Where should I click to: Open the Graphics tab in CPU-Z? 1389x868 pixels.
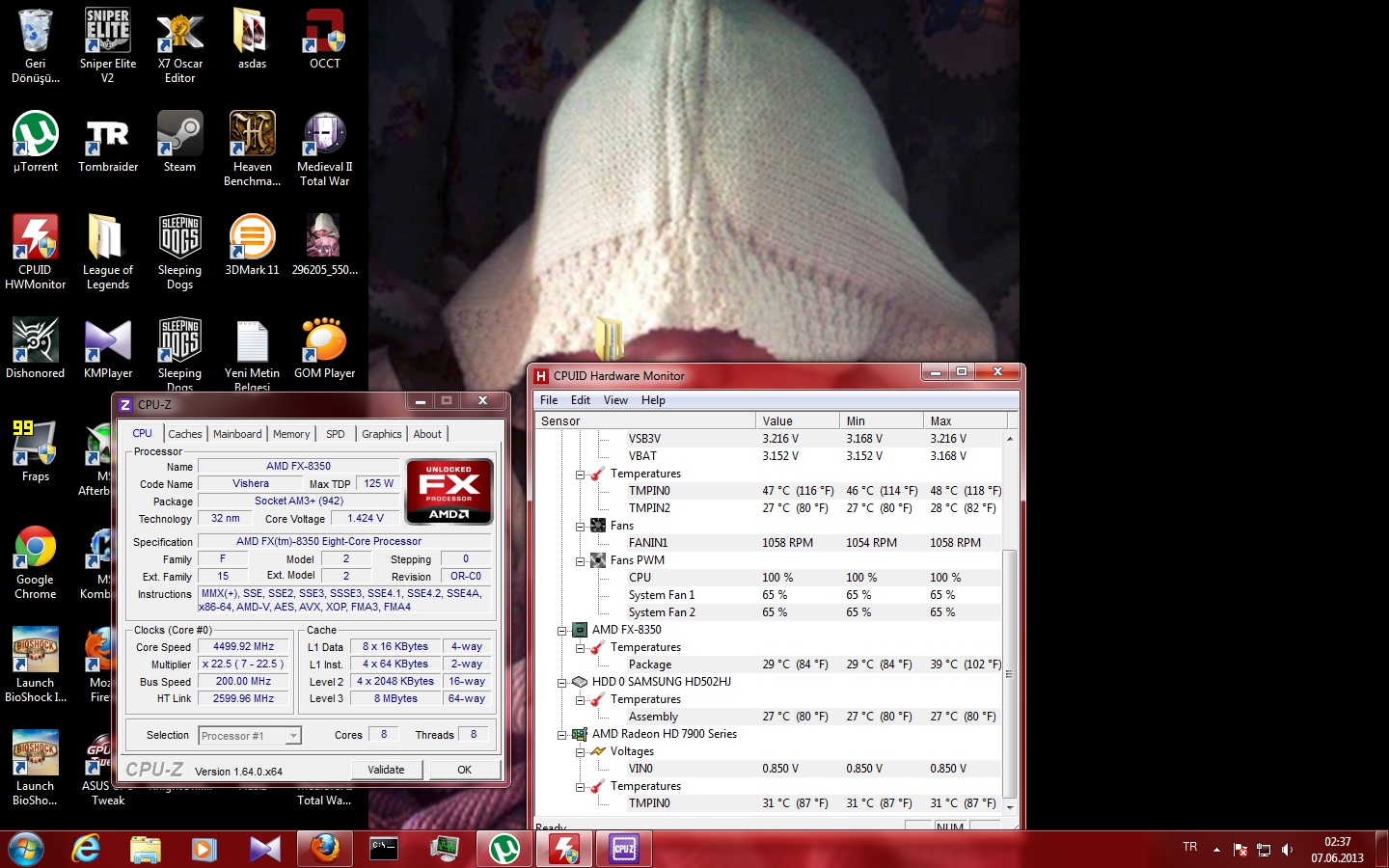[x=381, y=434]
